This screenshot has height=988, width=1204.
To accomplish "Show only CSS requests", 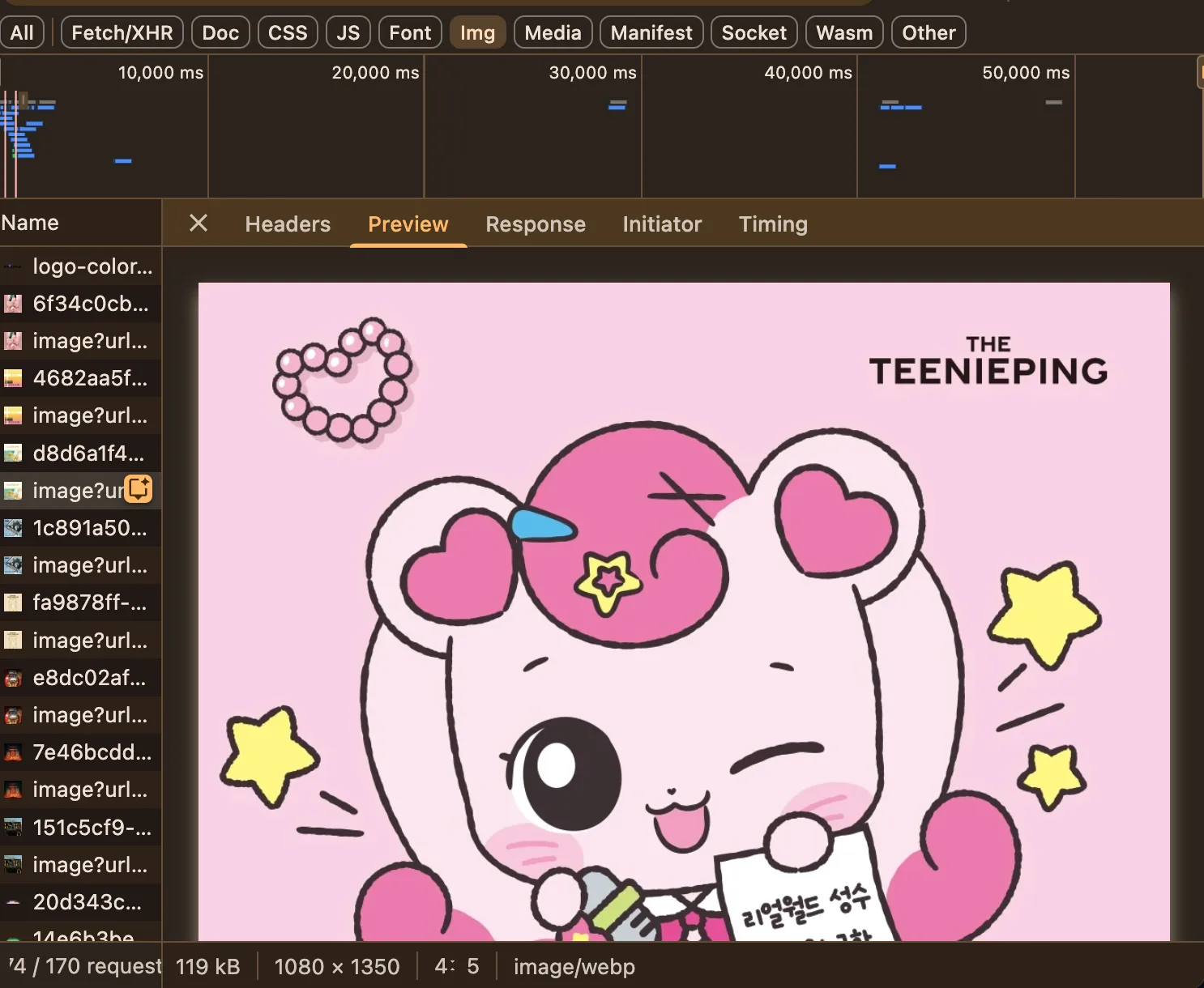I will coord(288,32).
